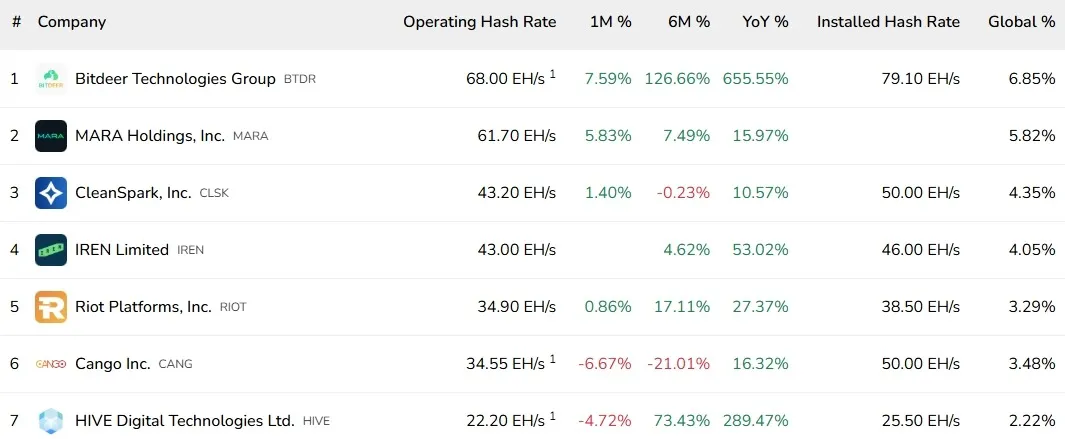
Task: Sort by the Global % column header
Action: point(1021,22)
